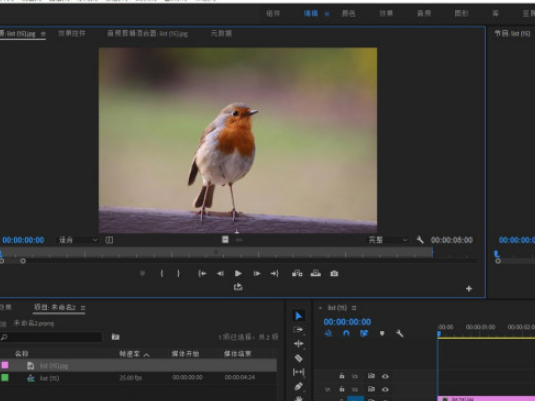Toggle nest sequence insert option in timeline
This screenshot has width=535, height=401.
pyautogui.click(x=328, y=333)
